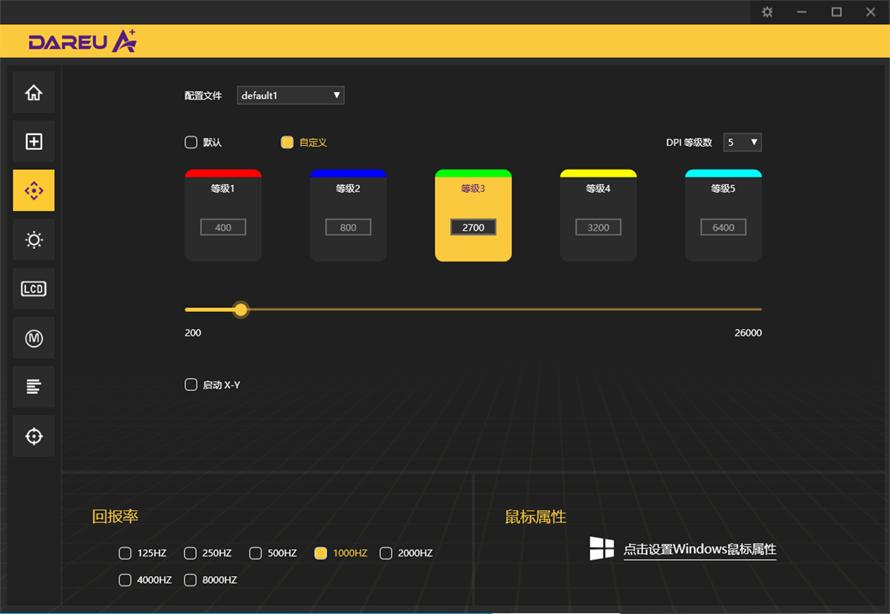Image resolution: width=890 pixels, height=614 pixels.
Task: Open the LCD settings sidebar icon
Action: pos(34,289)
